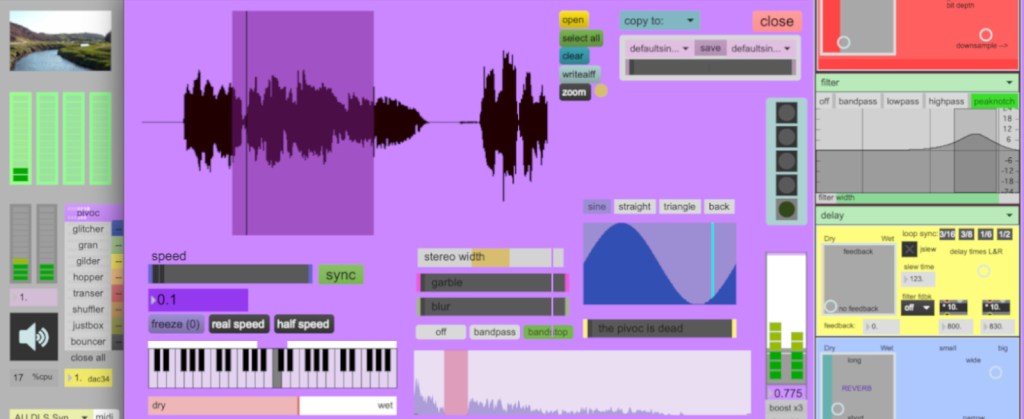Select the lowpass filter tab
The width and height of the screenshot is (1024, 419).
click(x=903, y=101)
